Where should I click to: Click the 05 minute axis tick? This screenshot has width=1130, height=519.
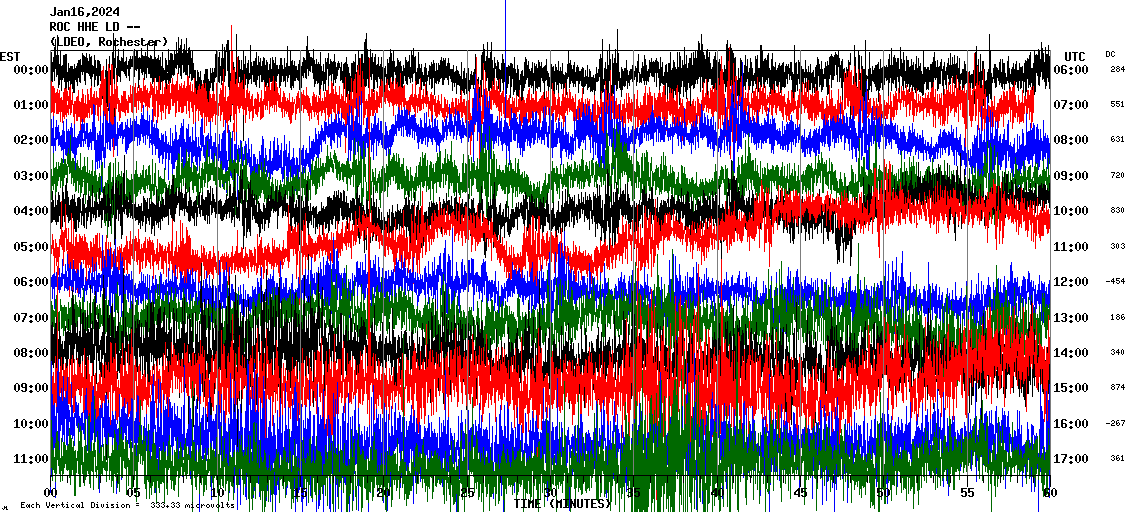(x=134, y=493)
